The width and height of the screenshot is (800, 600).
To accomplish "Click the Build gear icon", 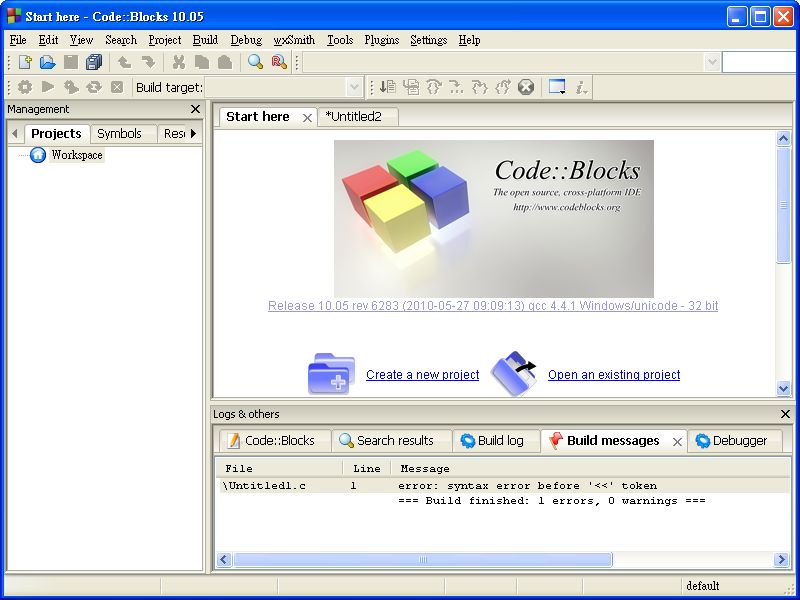I will pos(24,87).
